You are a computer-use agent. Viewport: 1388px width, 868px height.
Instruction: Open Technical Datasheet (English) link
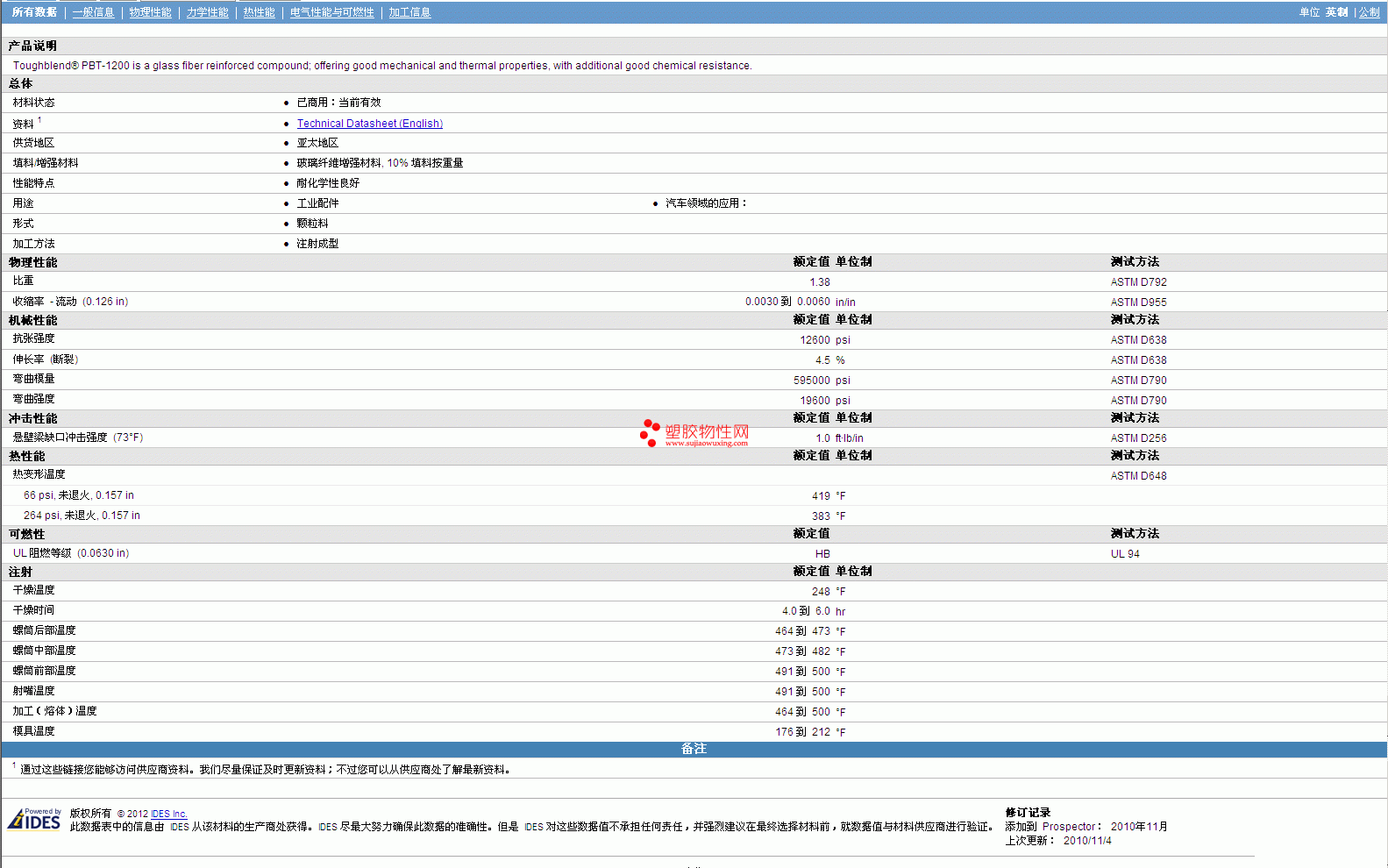[370, 124]
